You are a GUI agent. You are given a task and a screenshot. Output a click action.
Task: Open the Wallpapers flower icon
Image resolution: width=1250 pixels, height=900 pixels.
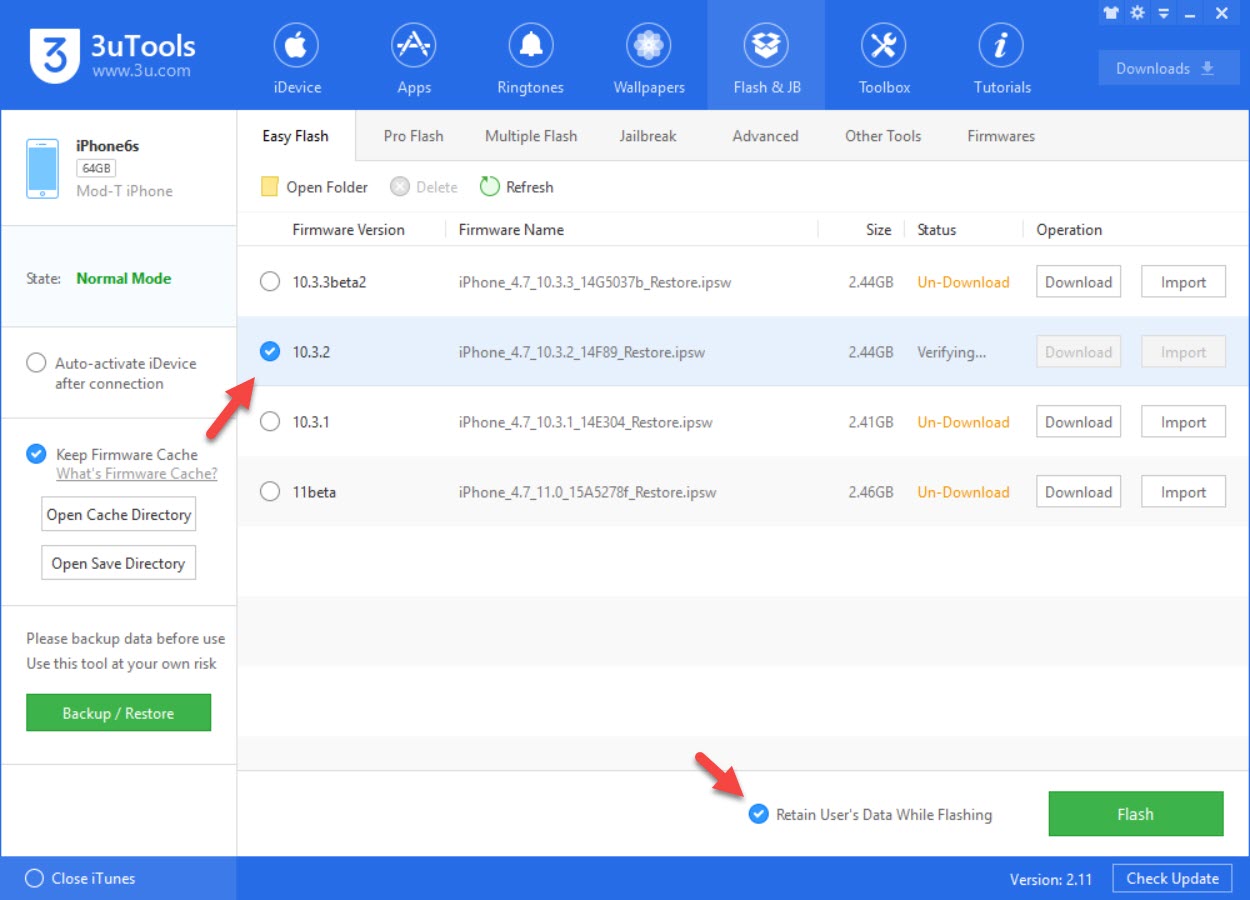pyautogui.click(x=649, y=46)
